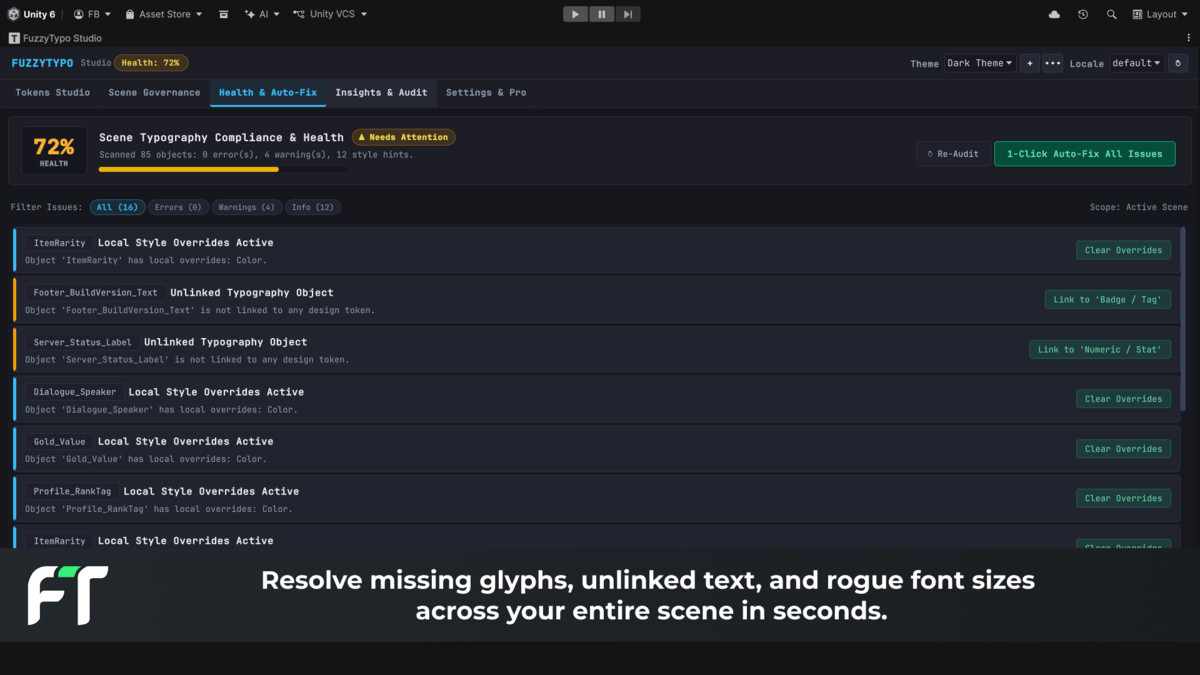1200x675 pixels.
Task: Select the Errors (0) filter chip
Action: 178,207
